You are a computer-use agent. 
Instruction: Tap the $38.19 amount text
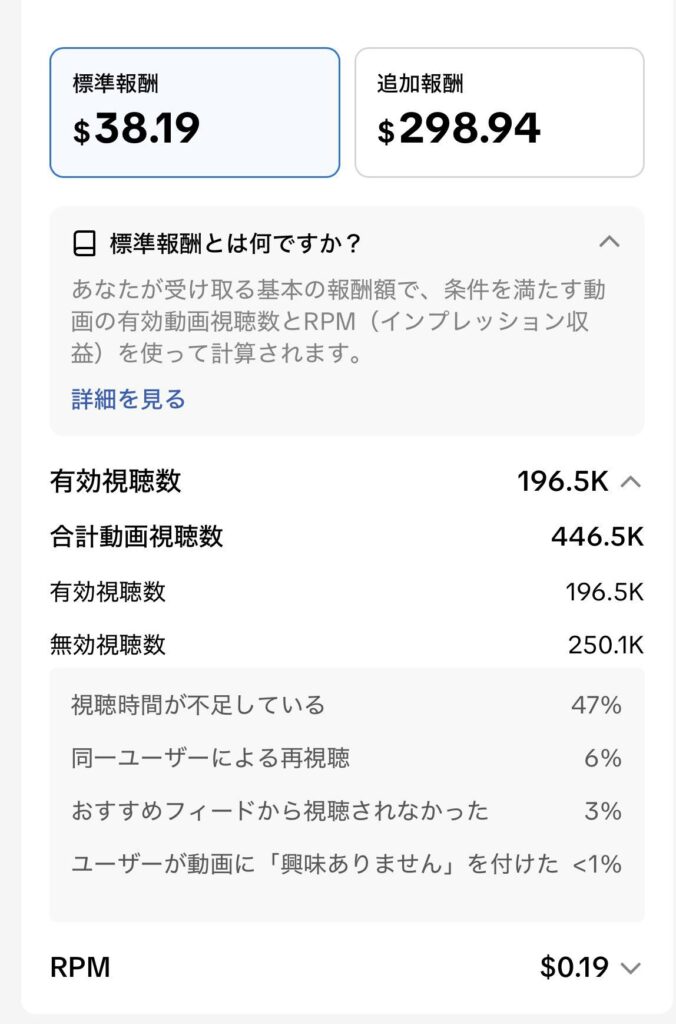coord(136,129)
